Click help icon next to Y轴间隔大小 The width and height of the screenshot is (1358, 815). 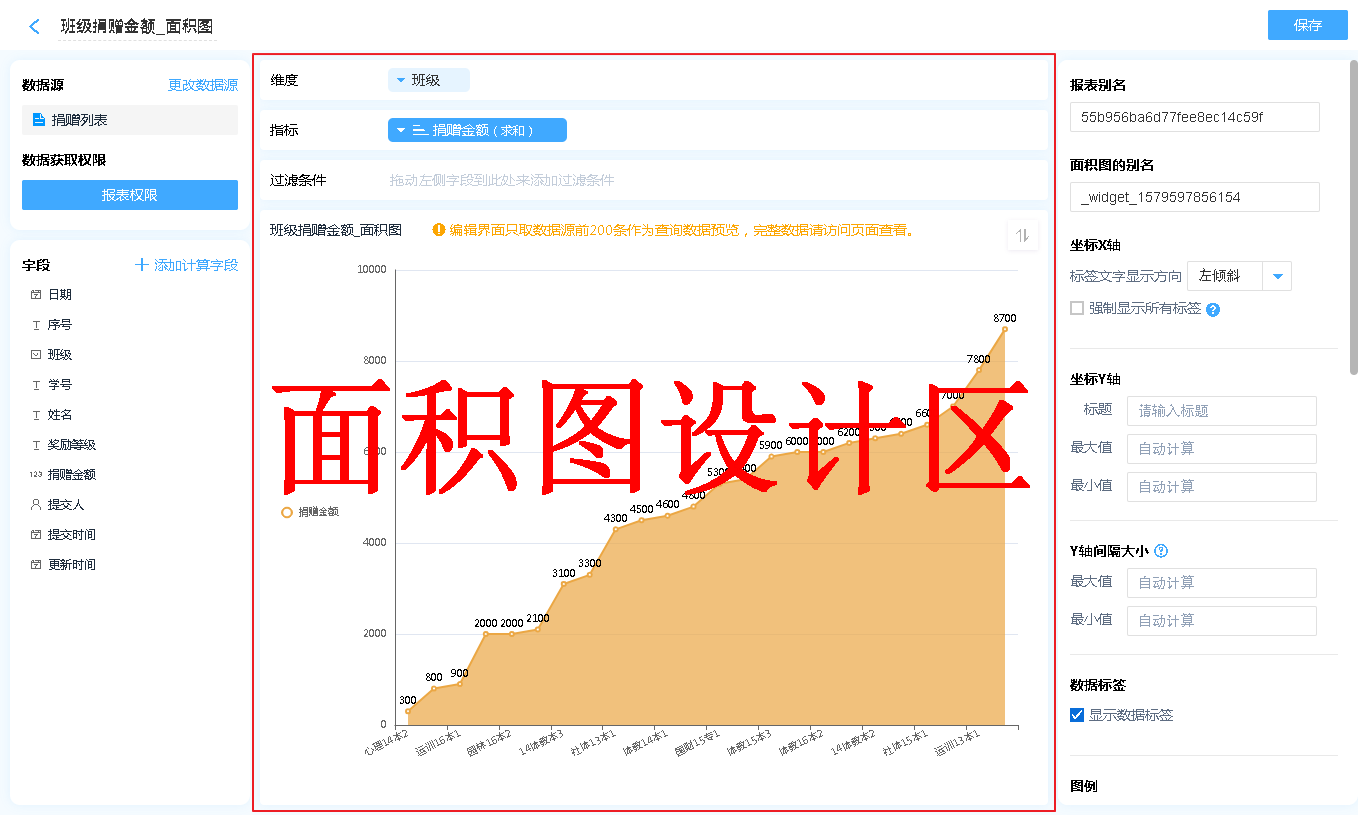(x=1161, y=551)
